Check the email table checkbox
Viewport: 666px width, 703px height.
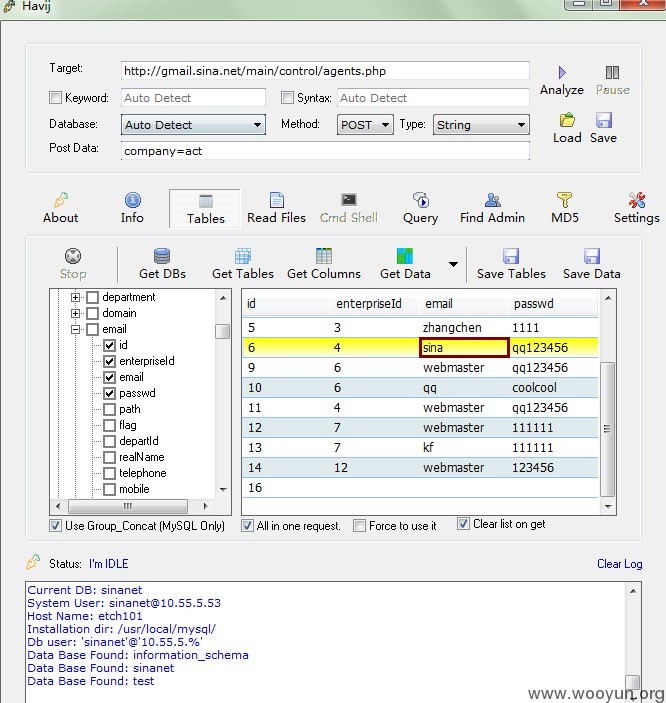pos(92,330)
